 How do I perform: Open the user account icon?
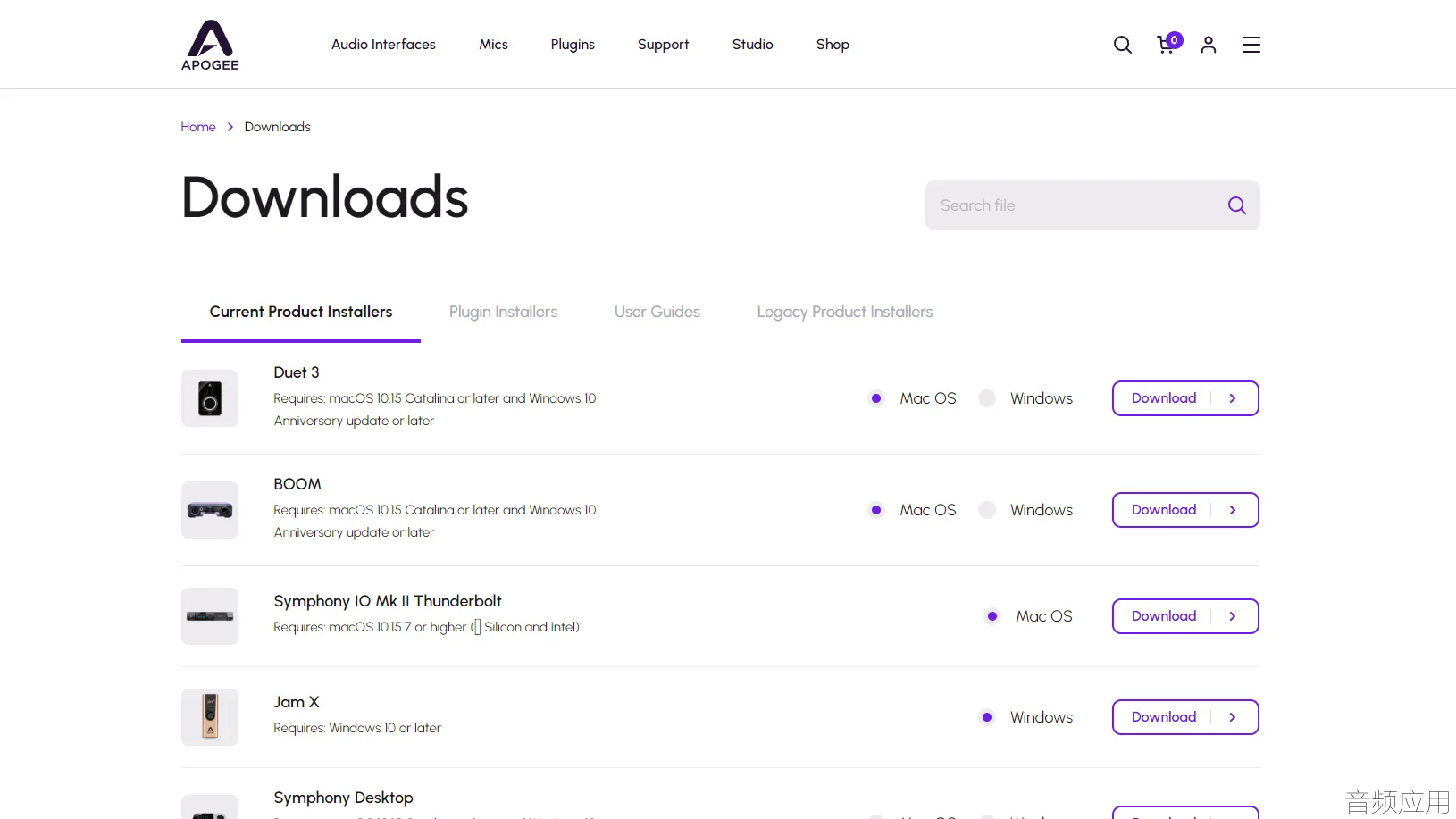coord(1209,45)
